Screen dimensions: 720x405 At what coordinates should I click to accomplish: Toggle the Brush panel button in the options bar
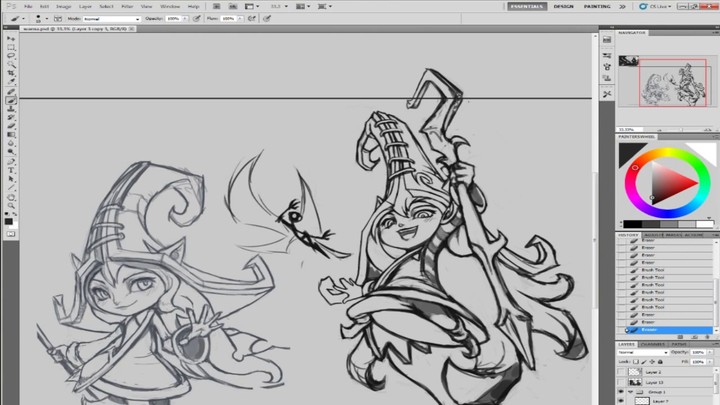pos(58,18)
